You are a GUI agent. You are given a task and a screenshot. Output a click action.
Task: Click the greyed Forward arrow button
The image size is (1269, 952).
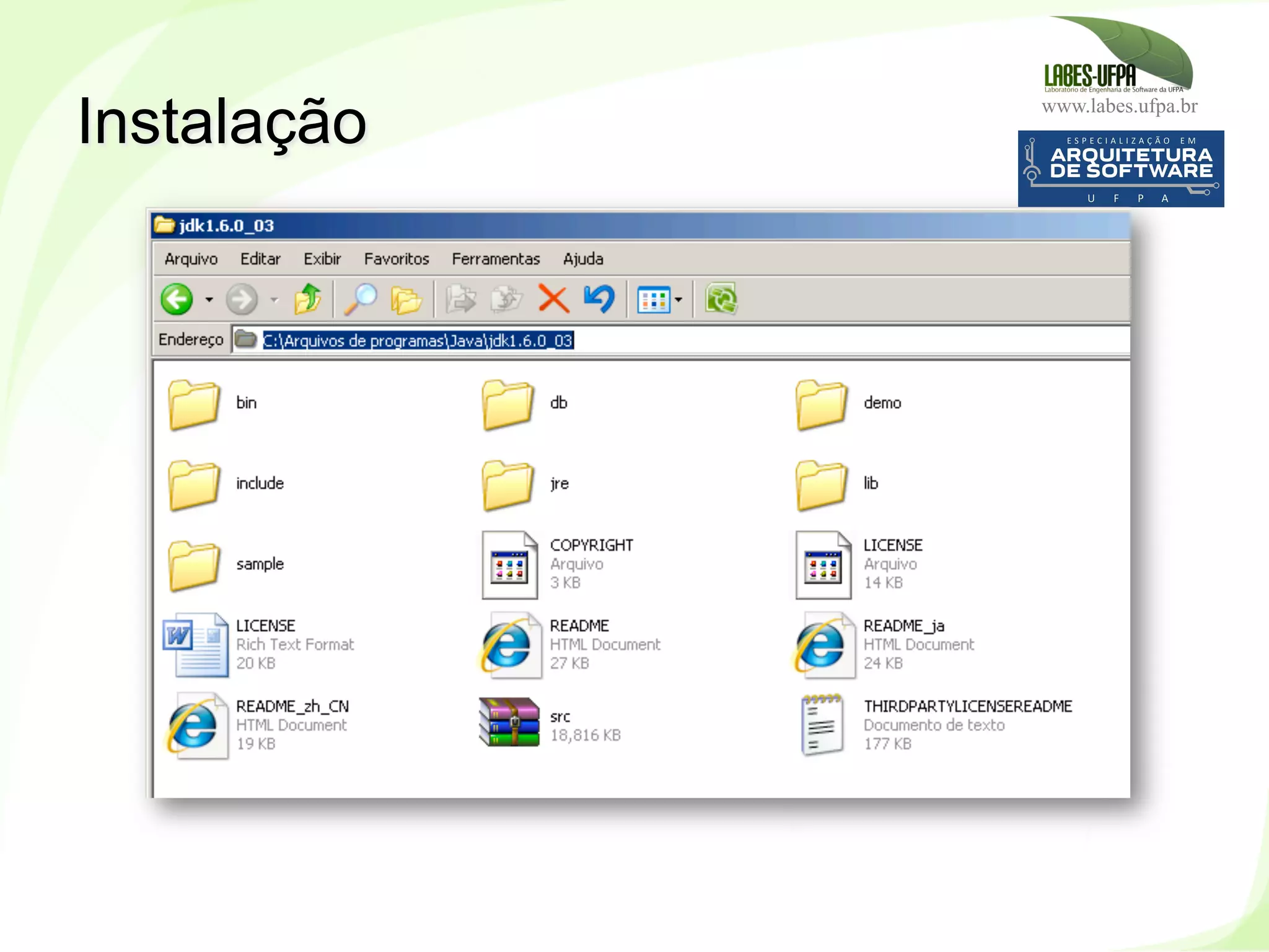(x=241, y=300)
